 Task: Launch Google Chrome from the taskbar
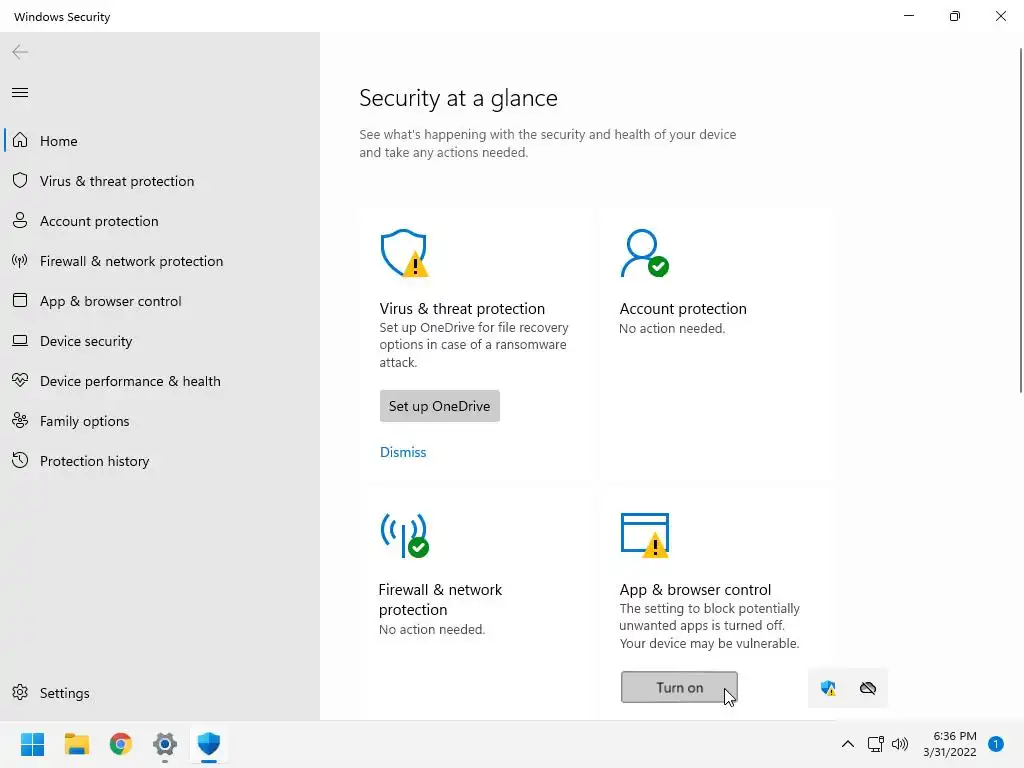pyautogui.click(x=121, y=744)
